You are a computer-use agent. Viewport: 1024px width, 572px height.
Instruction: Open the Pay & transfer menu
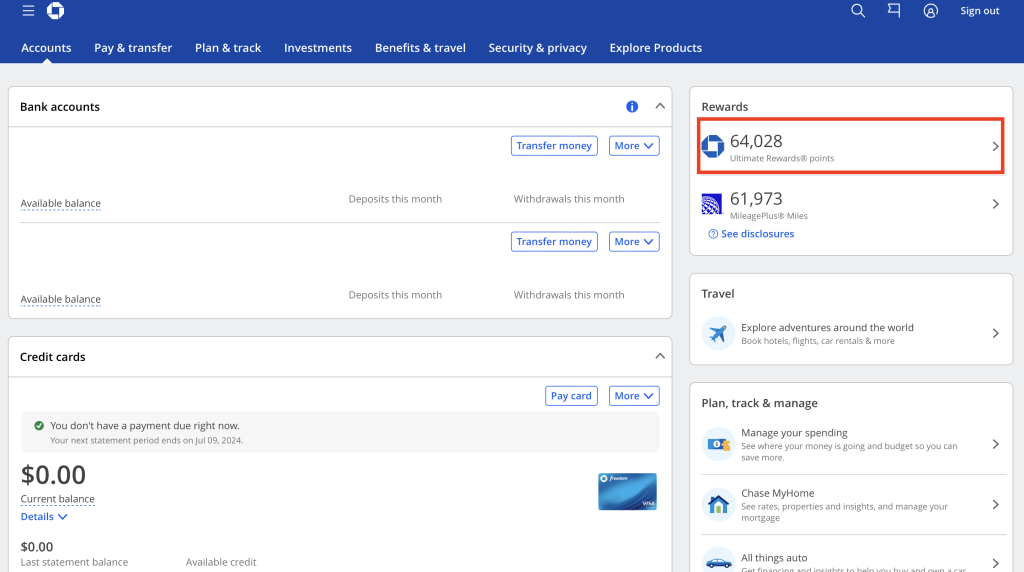click(x=133, y=48)
